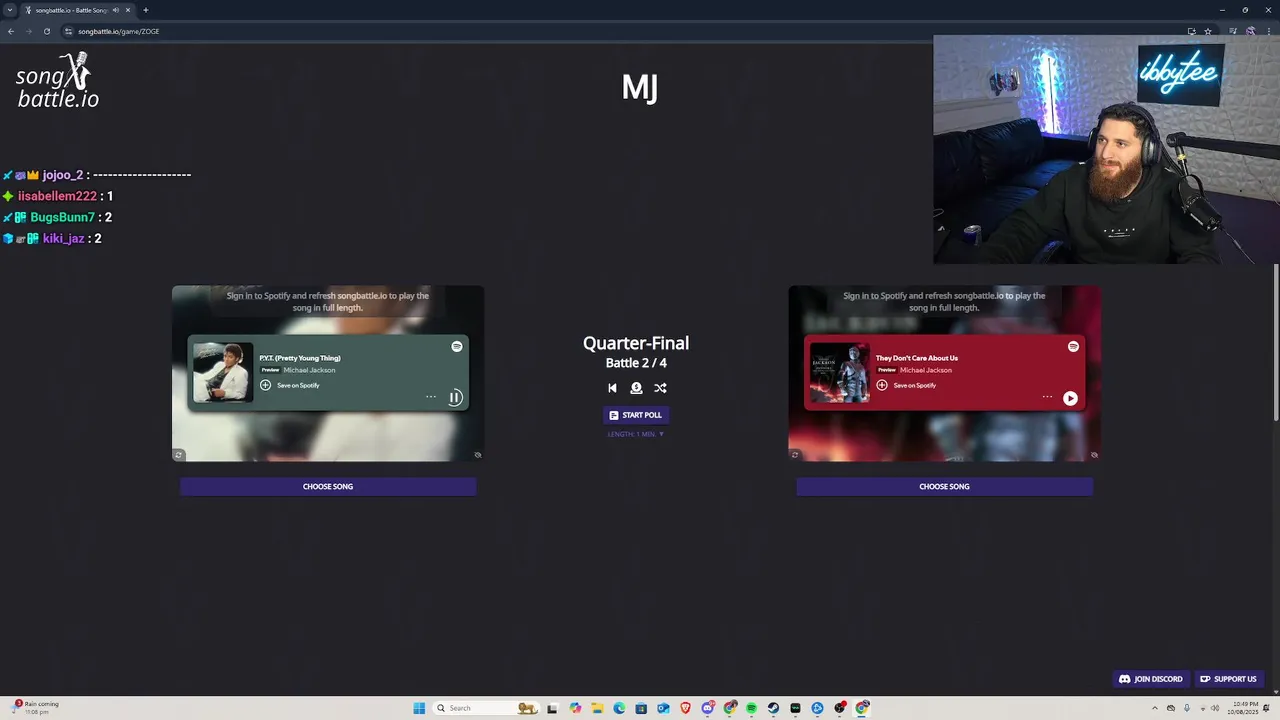Select player BugsBunn7 in the scoreboard
Image resolution: width=1280 pixels, height=720 pixels.
coord(62,217)
